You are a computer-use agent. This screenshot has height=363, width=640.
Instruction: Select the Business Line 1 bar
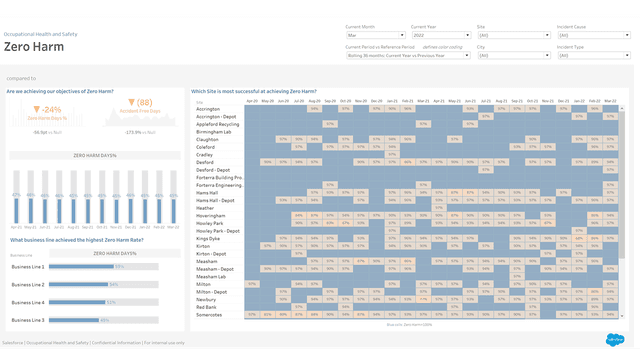coord(81,267)
